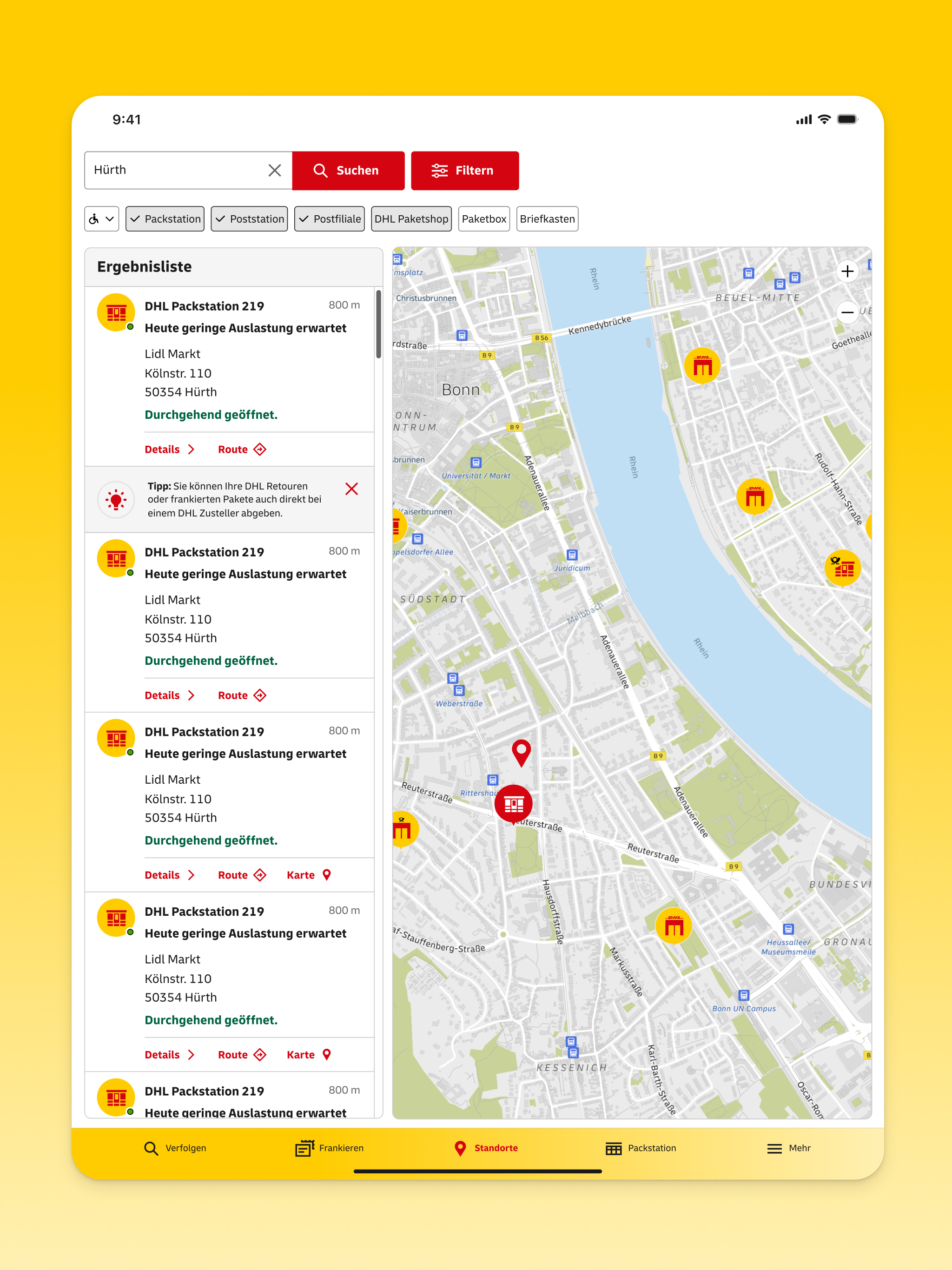Expand the accessibility wheelchair dropdown
Image resolution: width=952 pixels, height=1270 pixels.
102,219
